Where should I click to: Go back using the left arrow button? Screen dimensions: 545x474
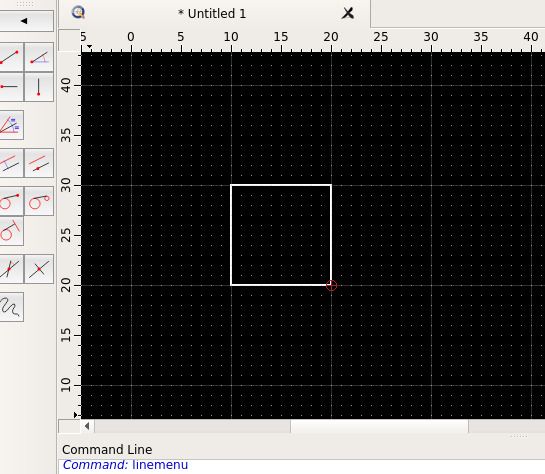(24, 21)
